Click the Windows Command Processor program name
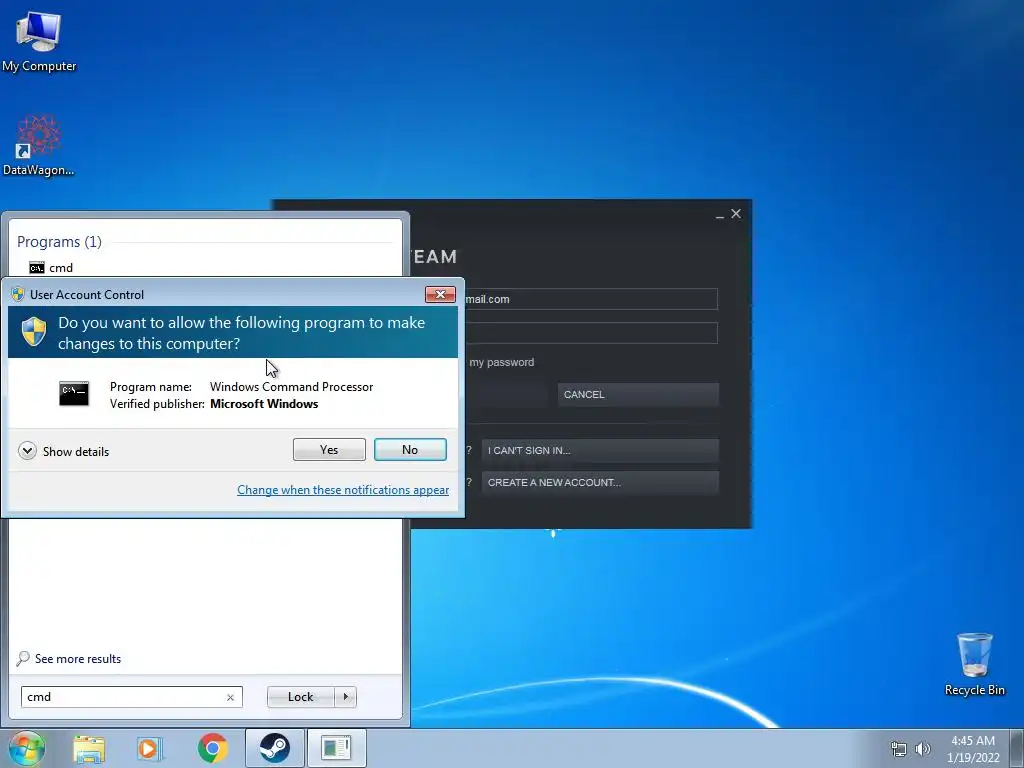This screenshot has height=768, width=1024. point(291,387)
